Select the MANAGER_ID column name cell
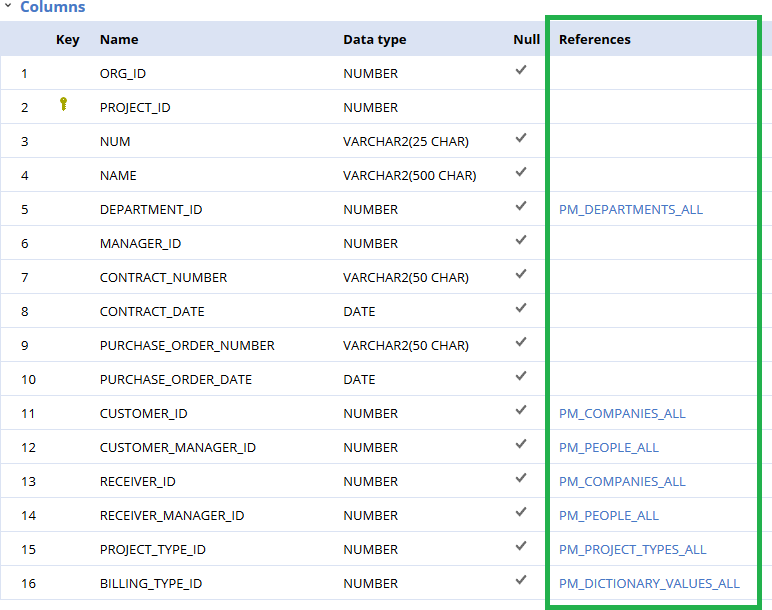 [x=140, y=243]
